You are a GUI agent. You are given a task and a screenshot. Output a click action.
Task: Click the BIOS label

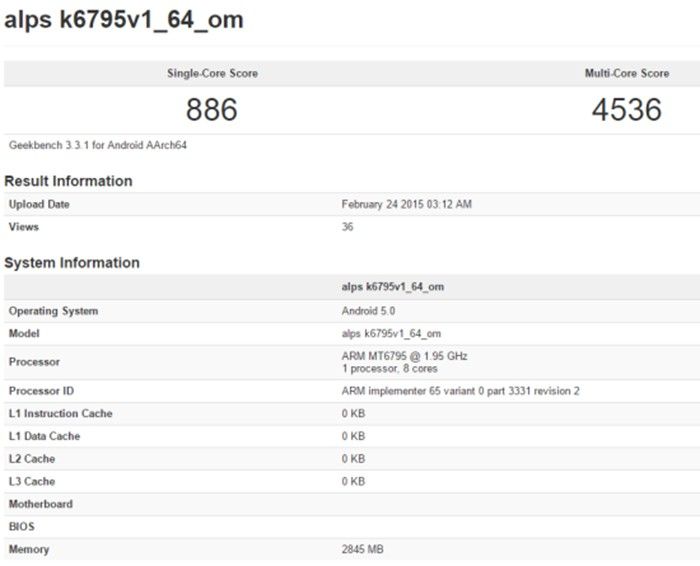[x=22, y=527]
